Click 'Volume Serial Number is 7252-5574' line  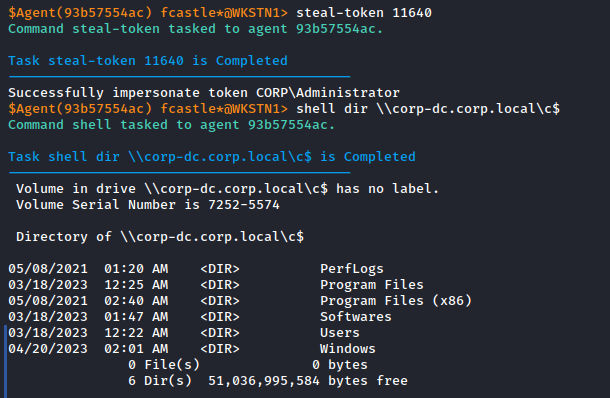pyautogui.click(x=148, y=205)
